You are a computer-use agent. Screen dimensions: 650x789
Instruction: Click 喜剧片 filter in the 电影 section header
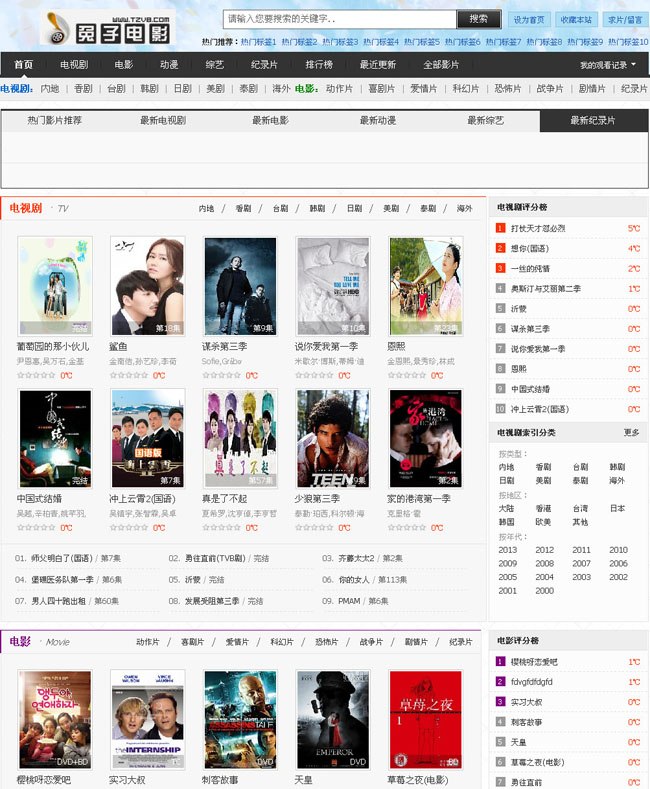[192, 642]
